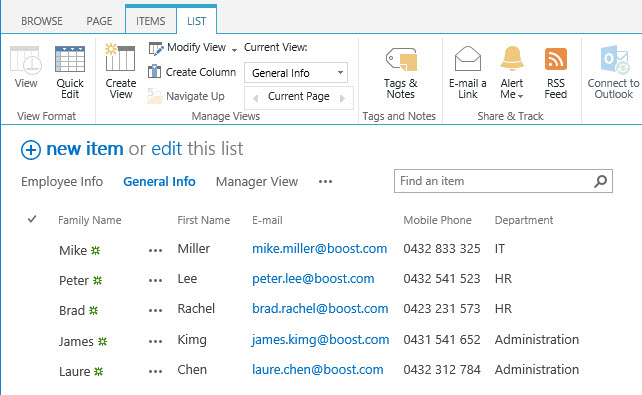Click the Laure family name cell

pos(75,372)
